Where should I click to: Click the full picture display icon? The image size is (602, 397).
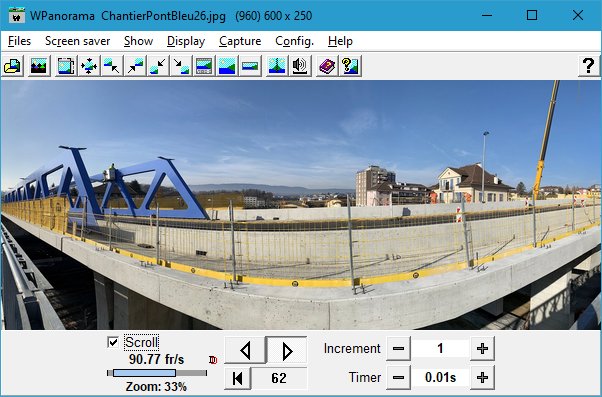point(227,66)
